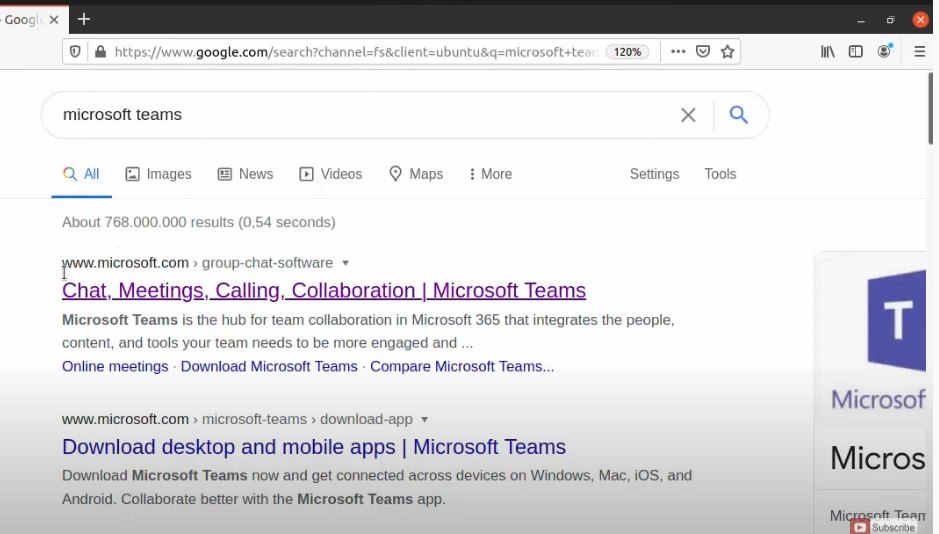Expand the arrow beside download-app result URL
939x534 pixels.
pos(424,420)
